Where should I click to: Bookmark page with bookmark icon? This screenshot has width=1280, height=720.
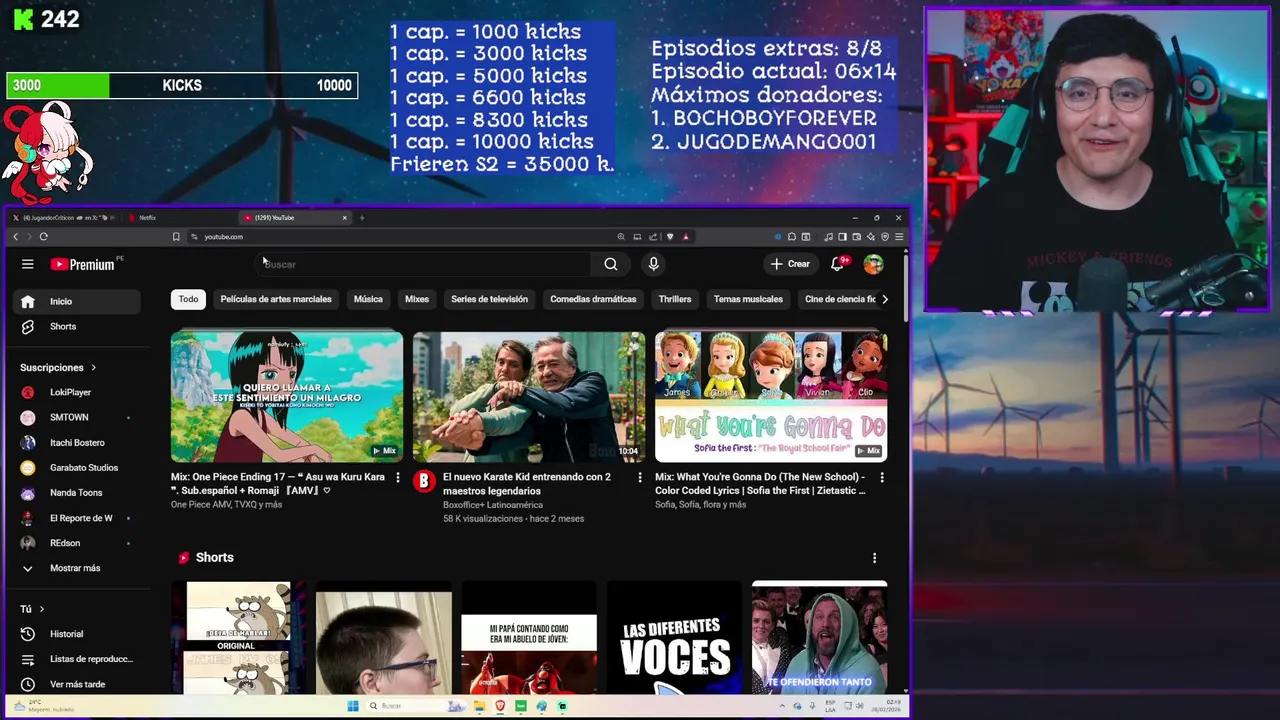pos(176,237)
